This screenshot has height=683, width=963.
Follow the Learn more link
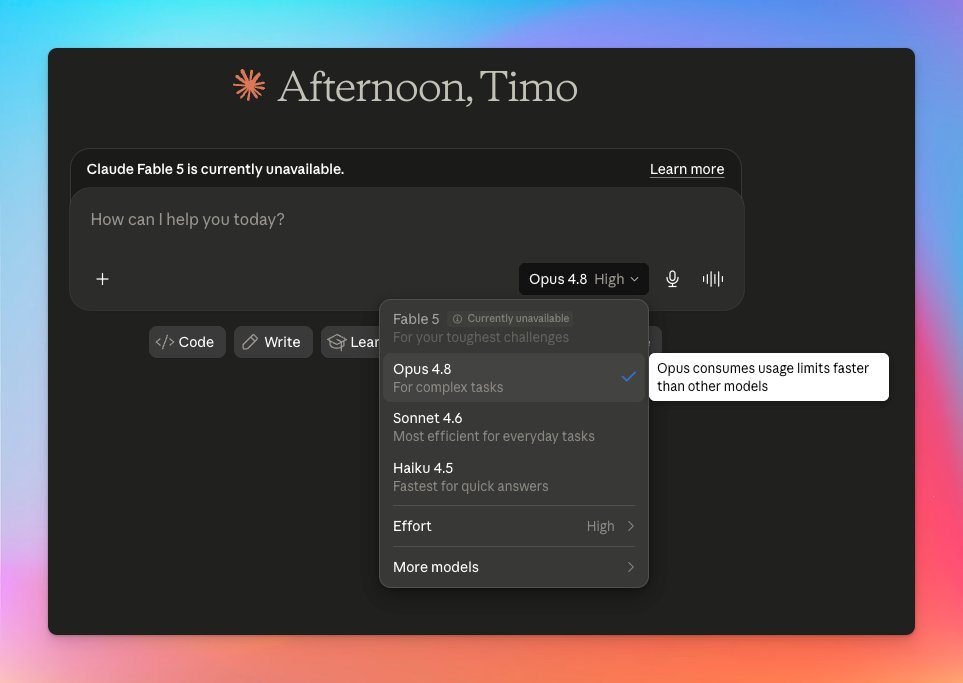[687, 169]
